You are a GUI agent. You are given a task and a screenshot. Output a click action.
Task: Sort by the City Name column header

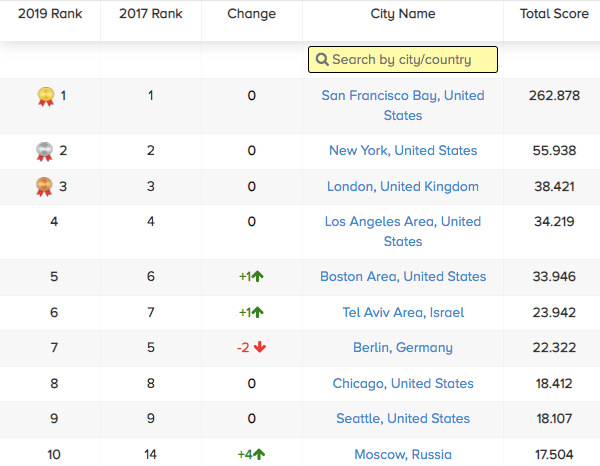click(x=402, y=15)
